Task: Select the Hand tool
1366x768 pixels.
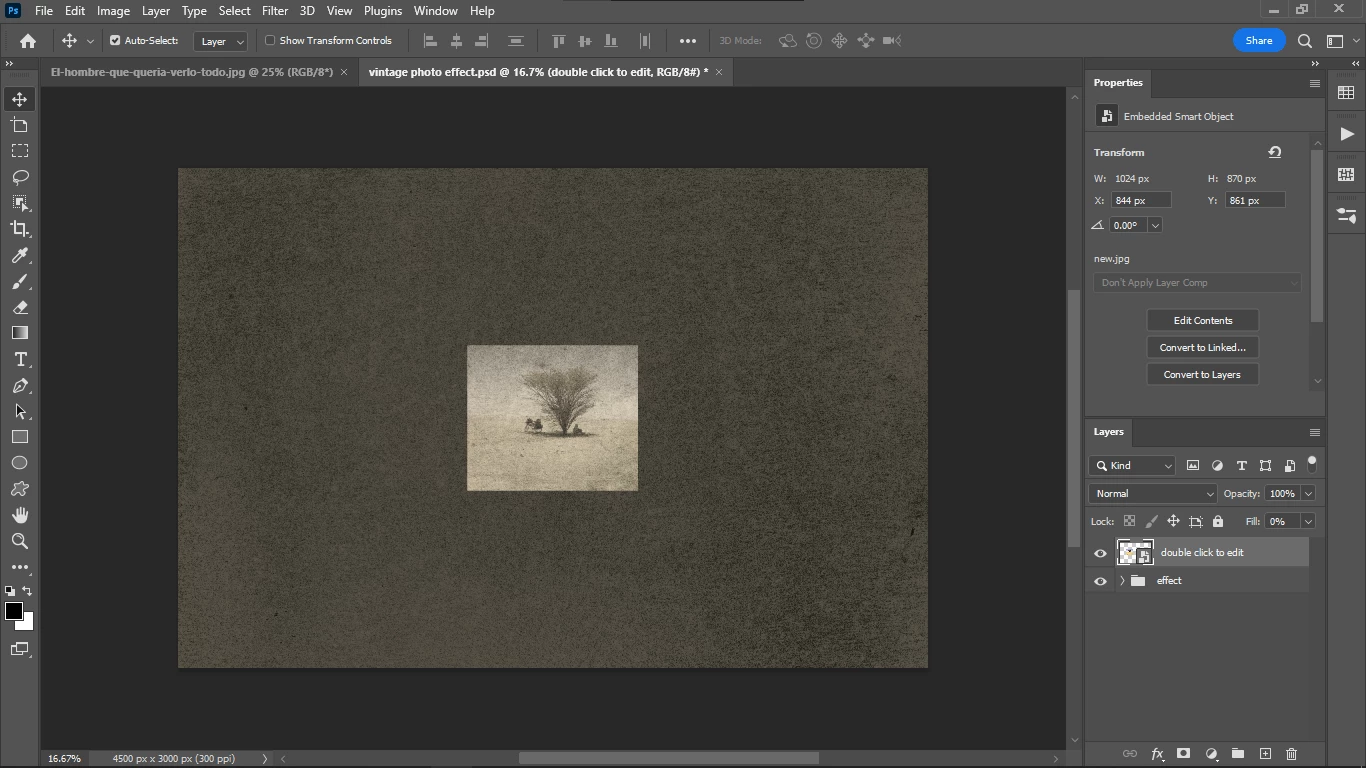Action: (20, 515)
